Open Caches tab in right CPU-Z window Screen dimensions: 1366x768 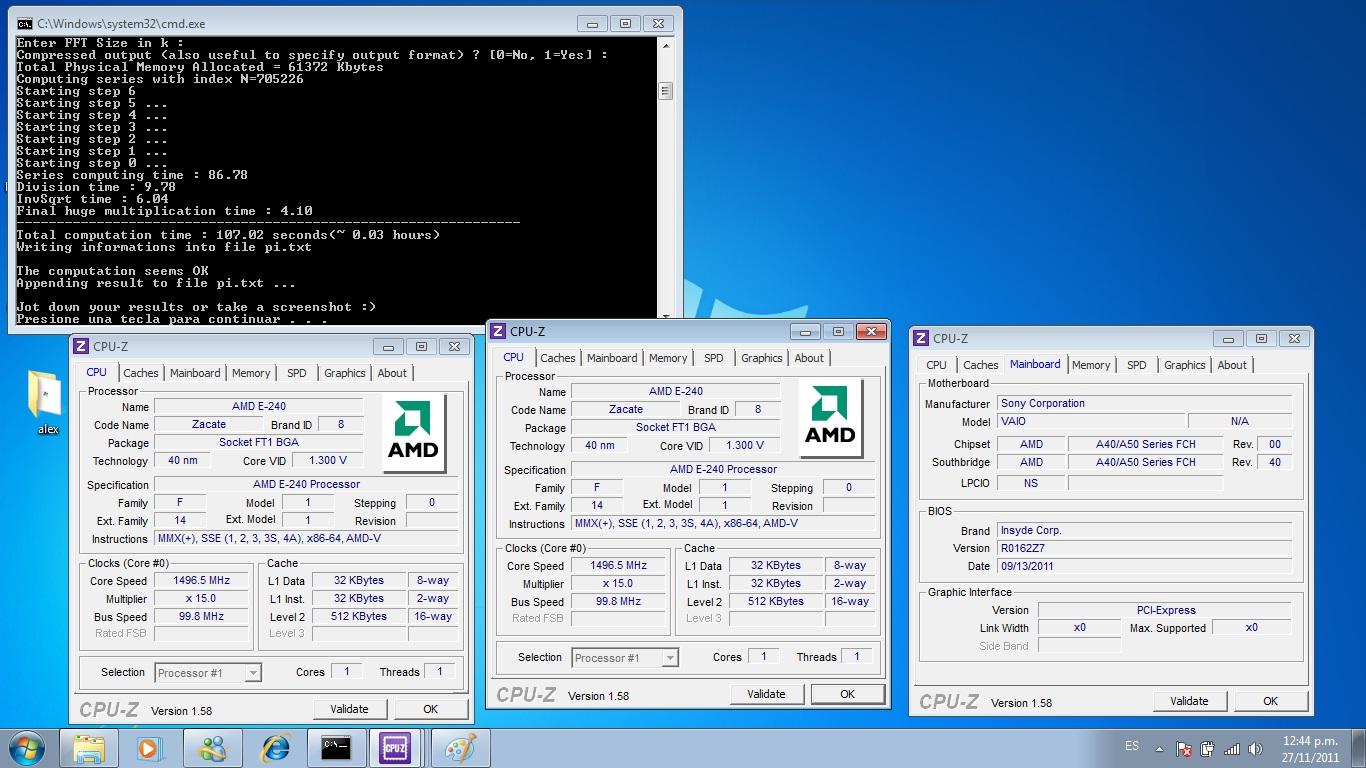click(981, 365)
